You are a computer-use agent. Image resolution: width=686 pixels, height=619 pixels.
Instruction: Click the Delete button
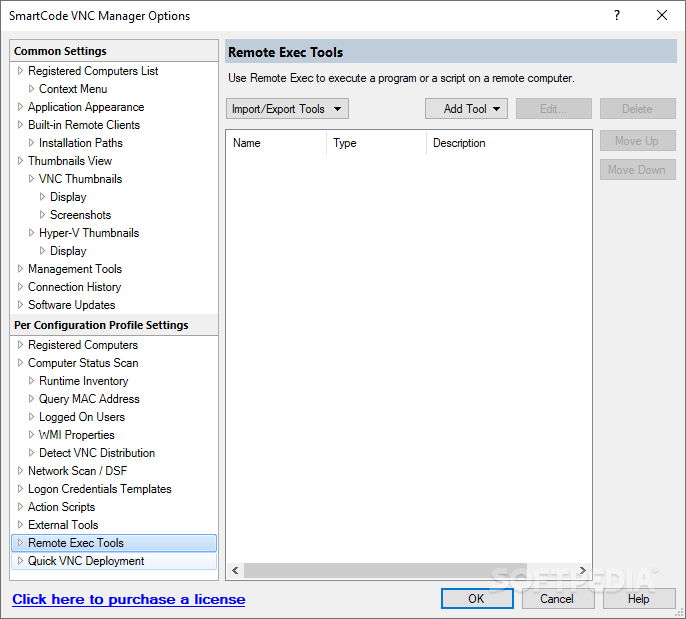click(637, 108)
